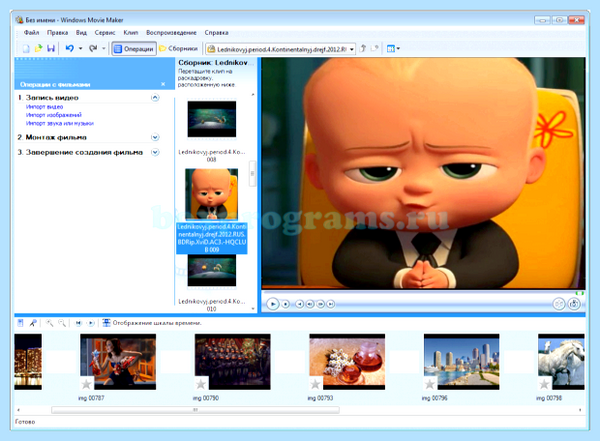This screenshot has height=441, width=600.
Task: Select storyboard clip img 00796
Action: (x=461, y=362)
